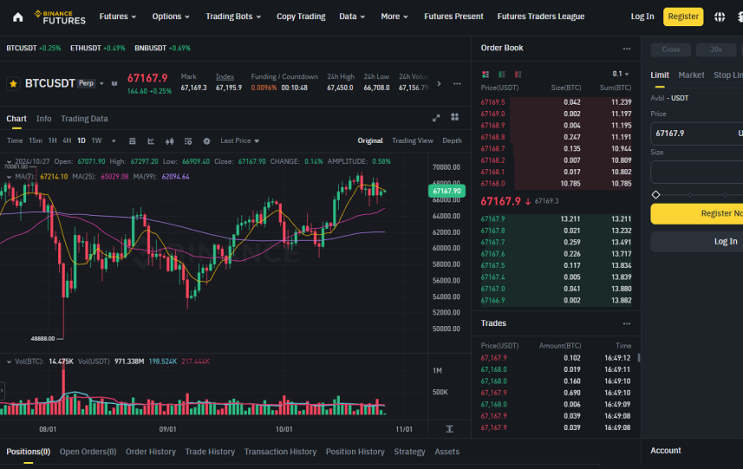Click the Binance Futures logo
Screen dimensions: 743x469
coord(60,17)
